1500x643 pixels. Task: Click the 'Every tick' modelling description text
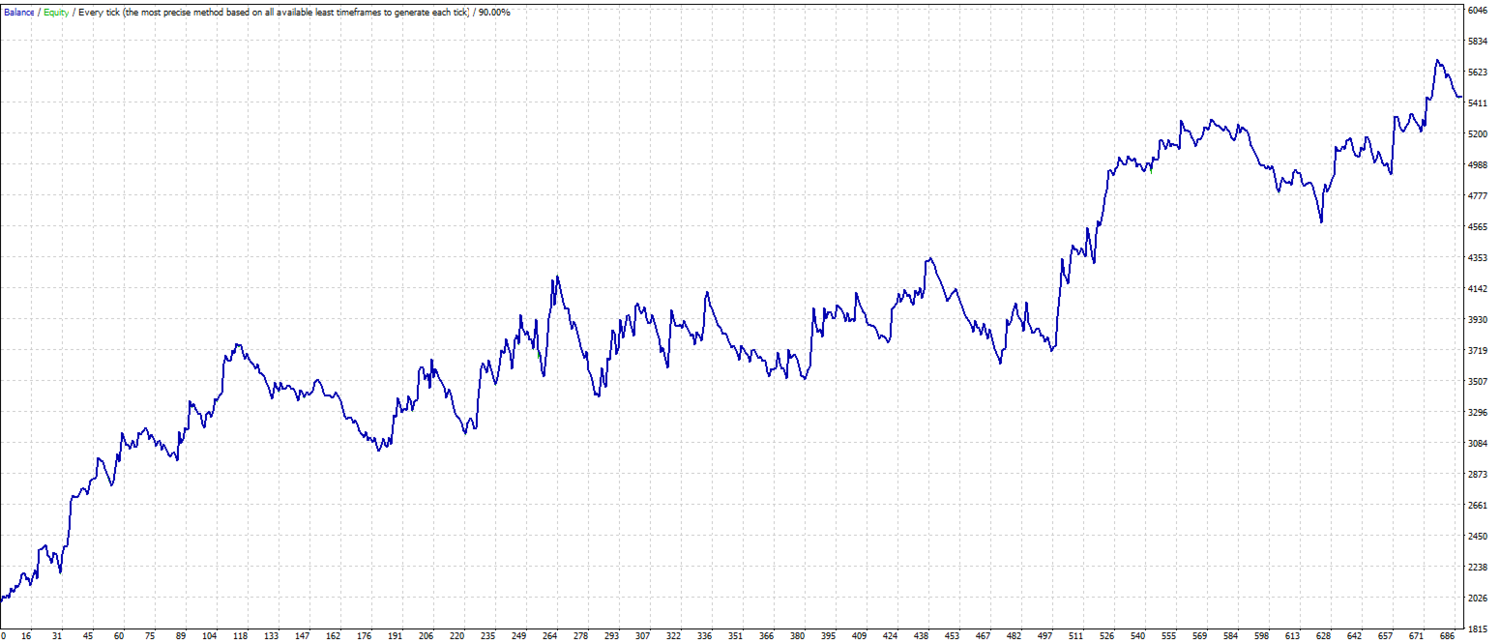tap(274, 12)
